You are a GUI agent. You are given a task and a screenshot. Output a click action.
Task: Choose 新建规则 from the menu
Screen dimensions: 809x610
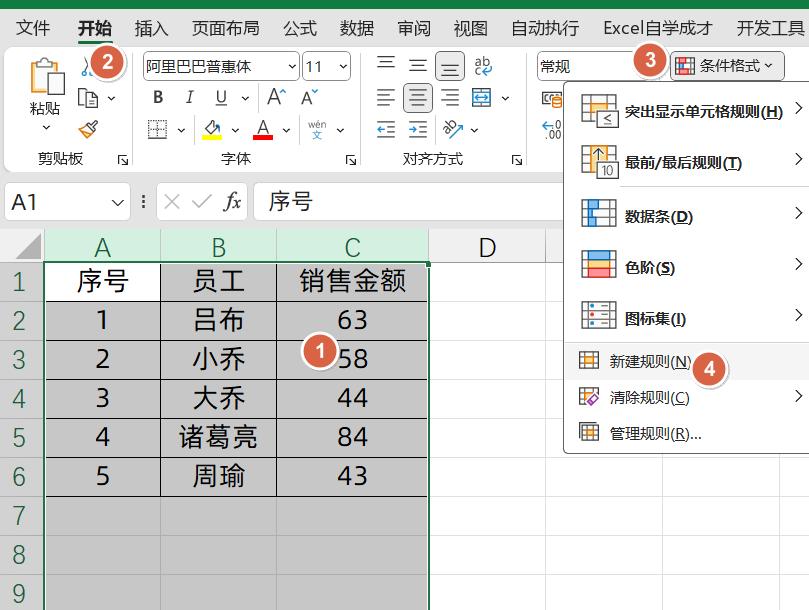point(686,361)
